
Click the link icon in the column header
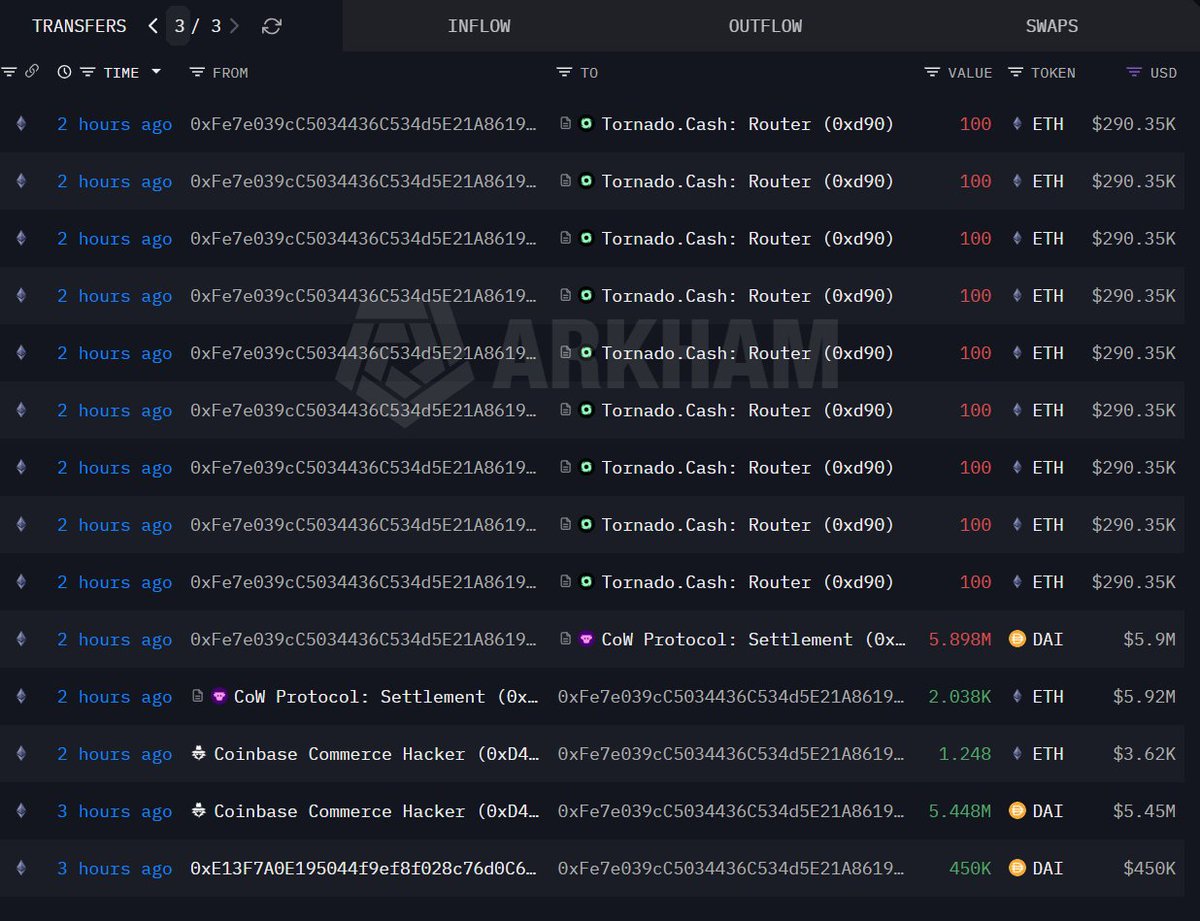32,72
